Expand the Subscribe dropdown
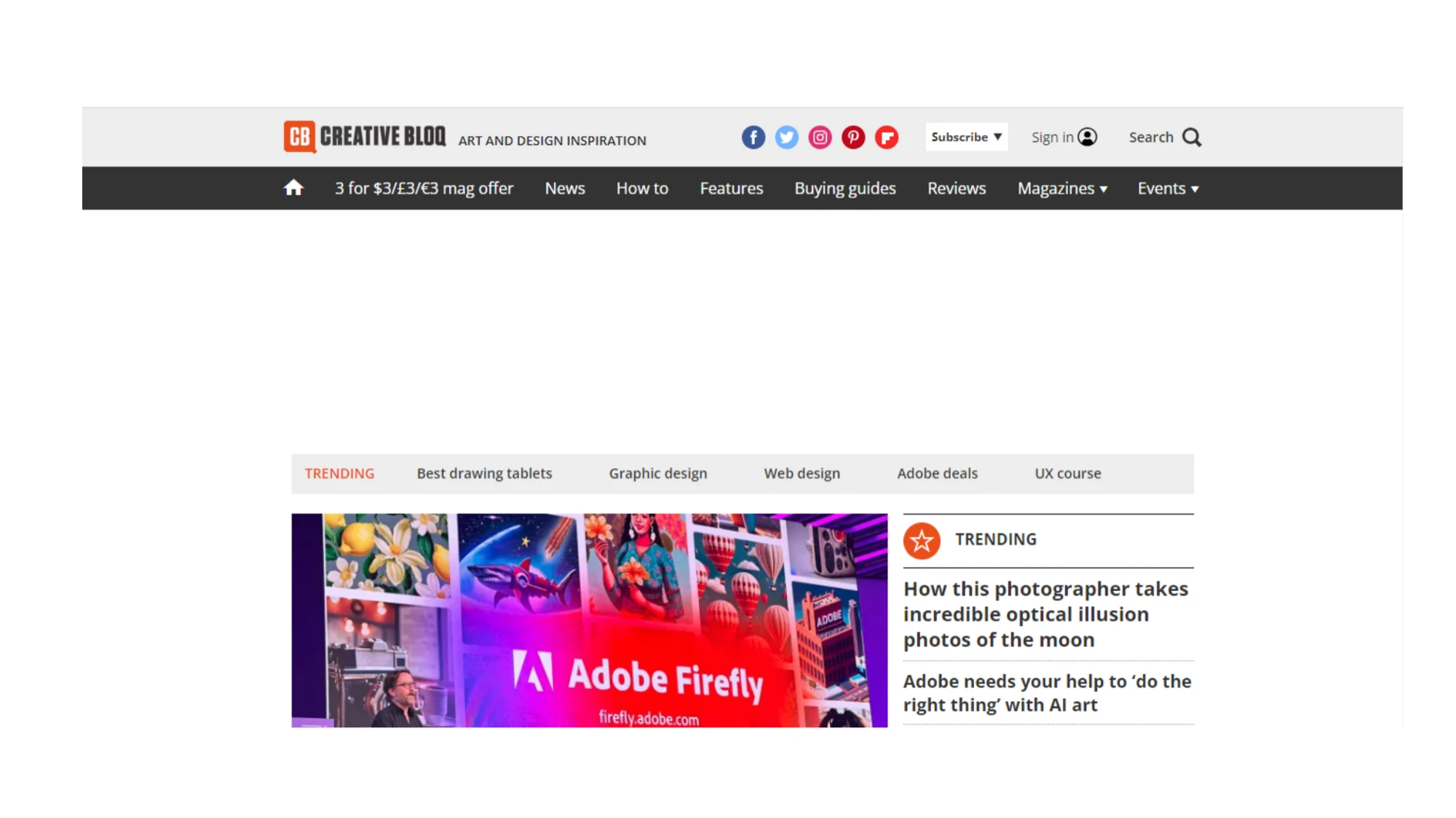The height and width of the screenshot is (818, 1456). coord(966,137)
